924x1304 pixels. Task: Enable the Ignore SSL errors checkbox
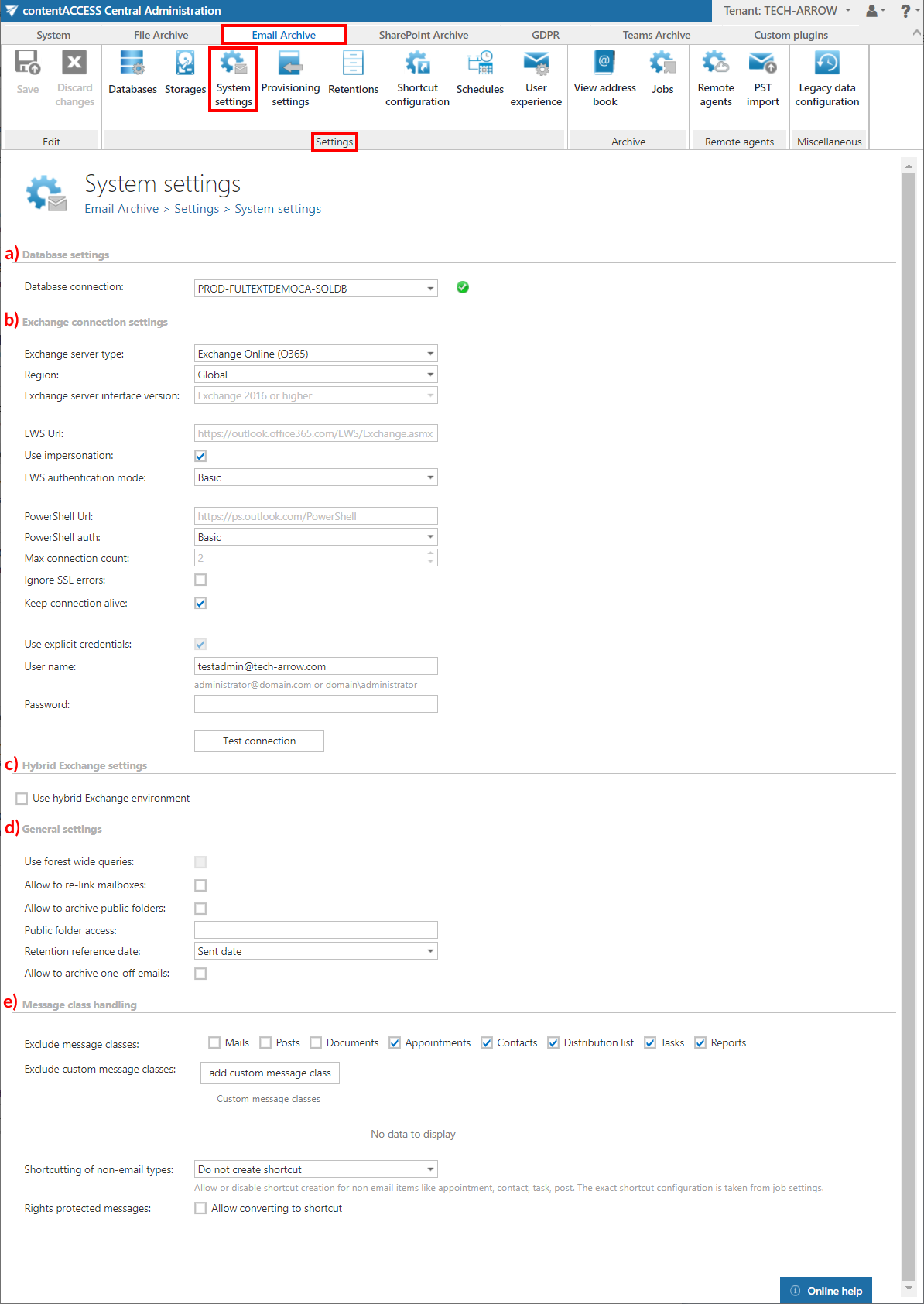200,580
